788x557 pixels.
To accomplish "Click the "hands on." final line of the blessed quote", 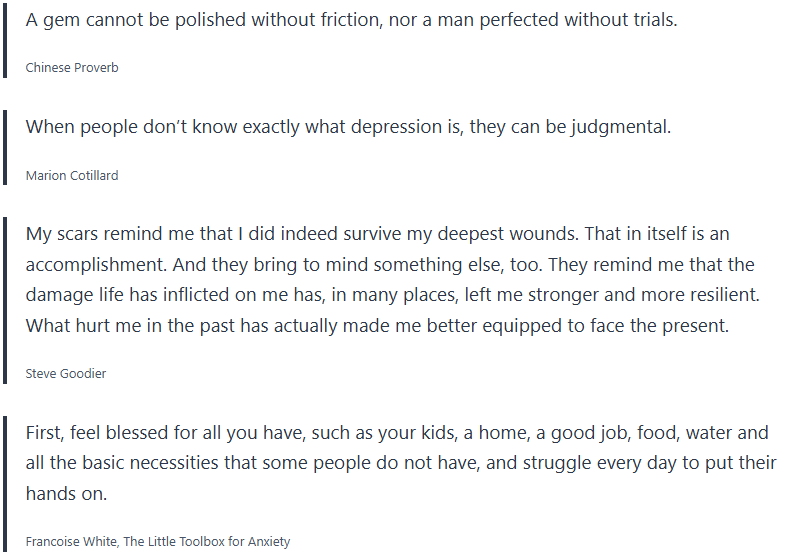I will coord(66,493).
